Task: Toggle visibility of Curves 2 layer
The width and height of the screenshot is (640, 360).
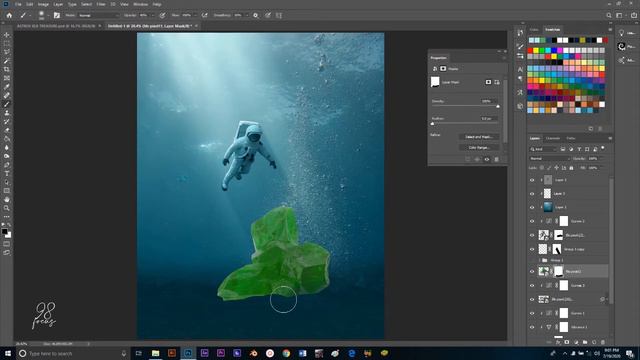Action: (532, 221)
